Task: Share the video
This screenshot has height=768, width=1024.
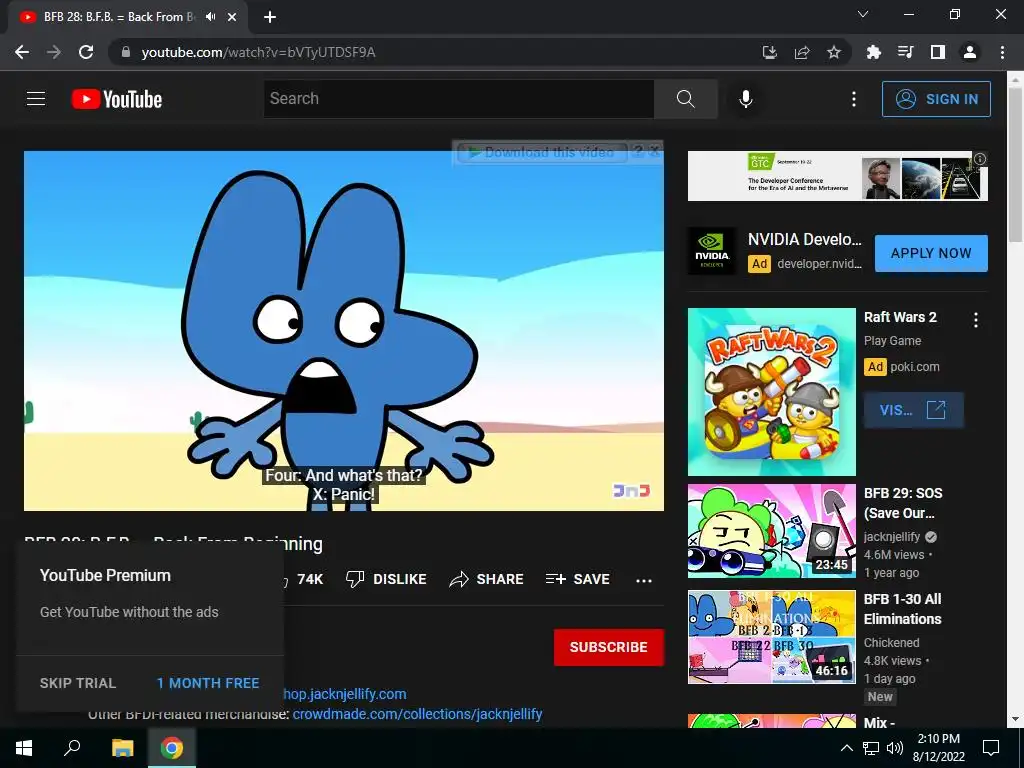Action: [x=487, y=579]
